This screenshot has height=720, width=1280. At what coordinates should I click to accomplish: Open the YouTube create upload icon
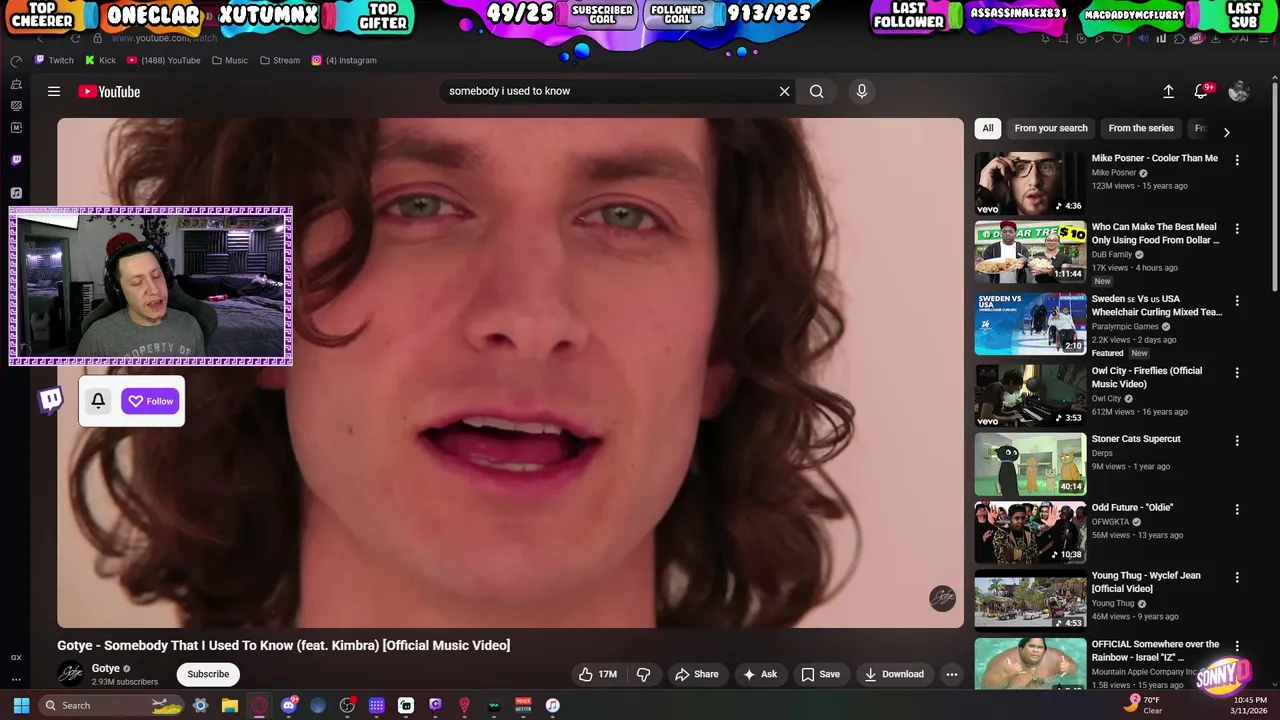1168,91
